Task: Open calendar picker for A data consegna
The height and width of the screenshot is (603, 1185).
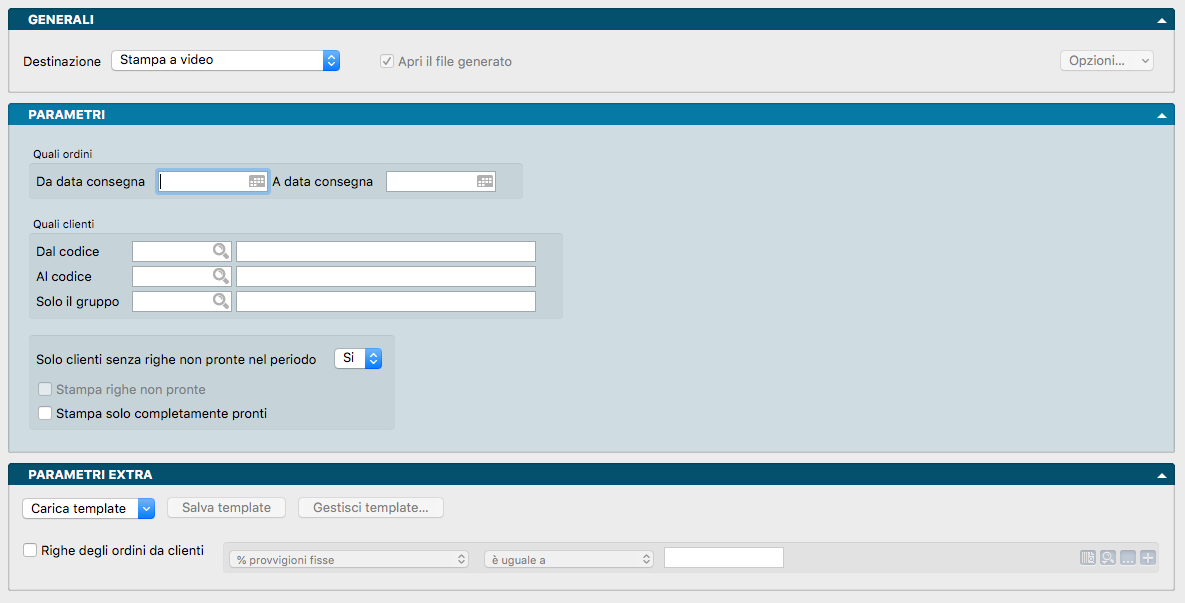Action: tap(485, 182)
